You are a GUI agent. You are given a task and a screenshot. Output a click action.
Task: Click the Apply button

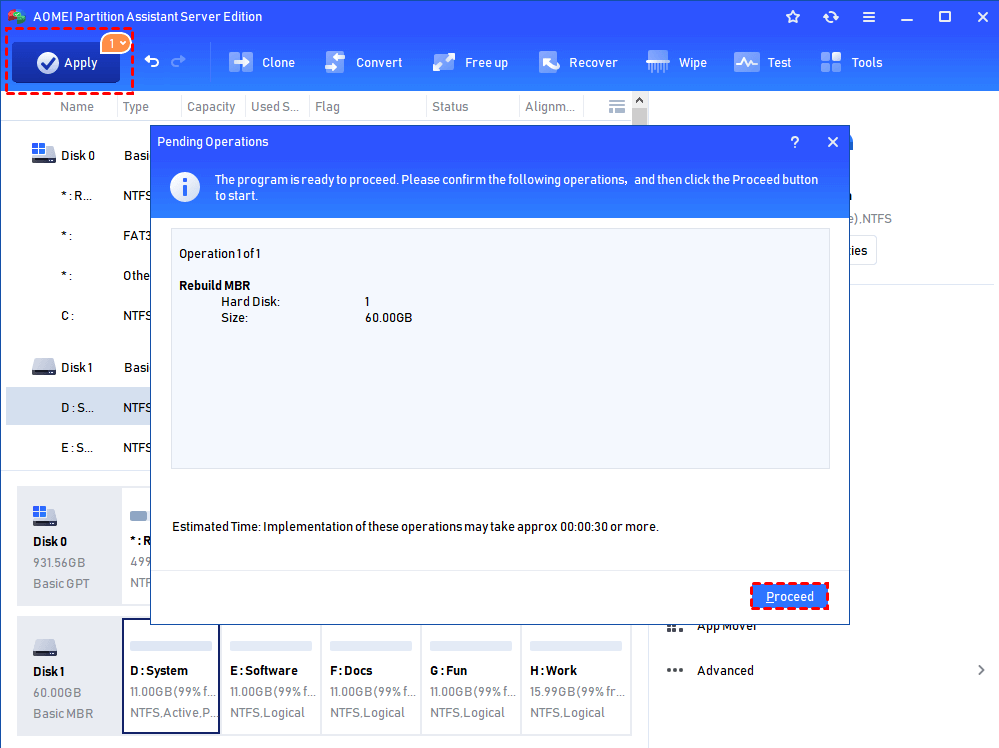pyautogui.click(x=66, y=62)
